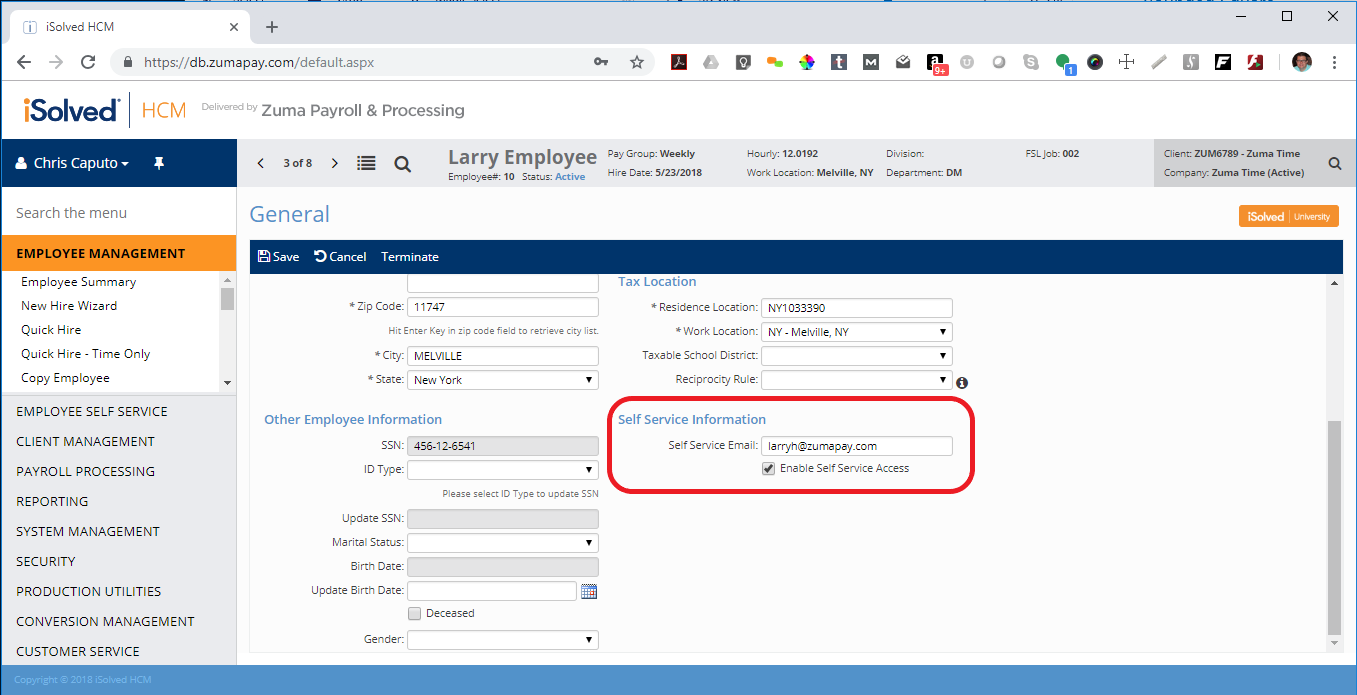1357x695 pixels.
Task: Open the birth date calendar picker
Action: click(589, 591)
